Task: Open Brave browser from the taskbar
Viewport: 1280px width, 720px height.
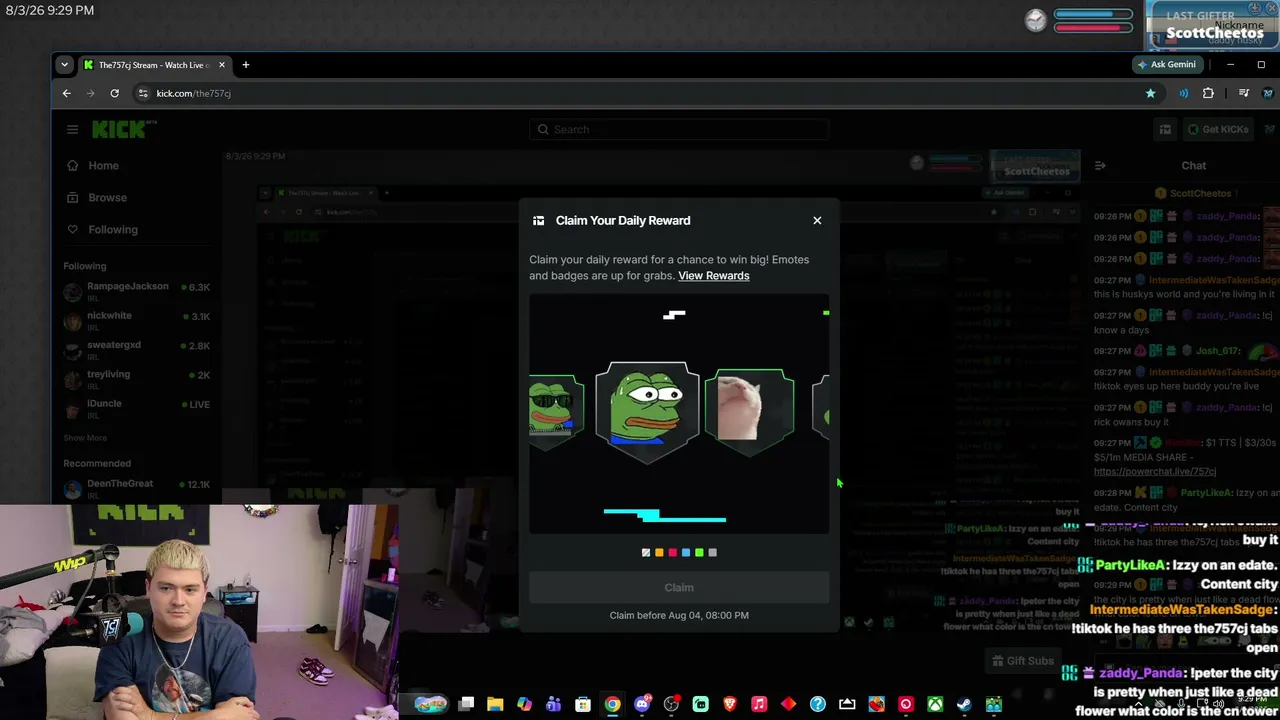Action: (x=730, y=704)
